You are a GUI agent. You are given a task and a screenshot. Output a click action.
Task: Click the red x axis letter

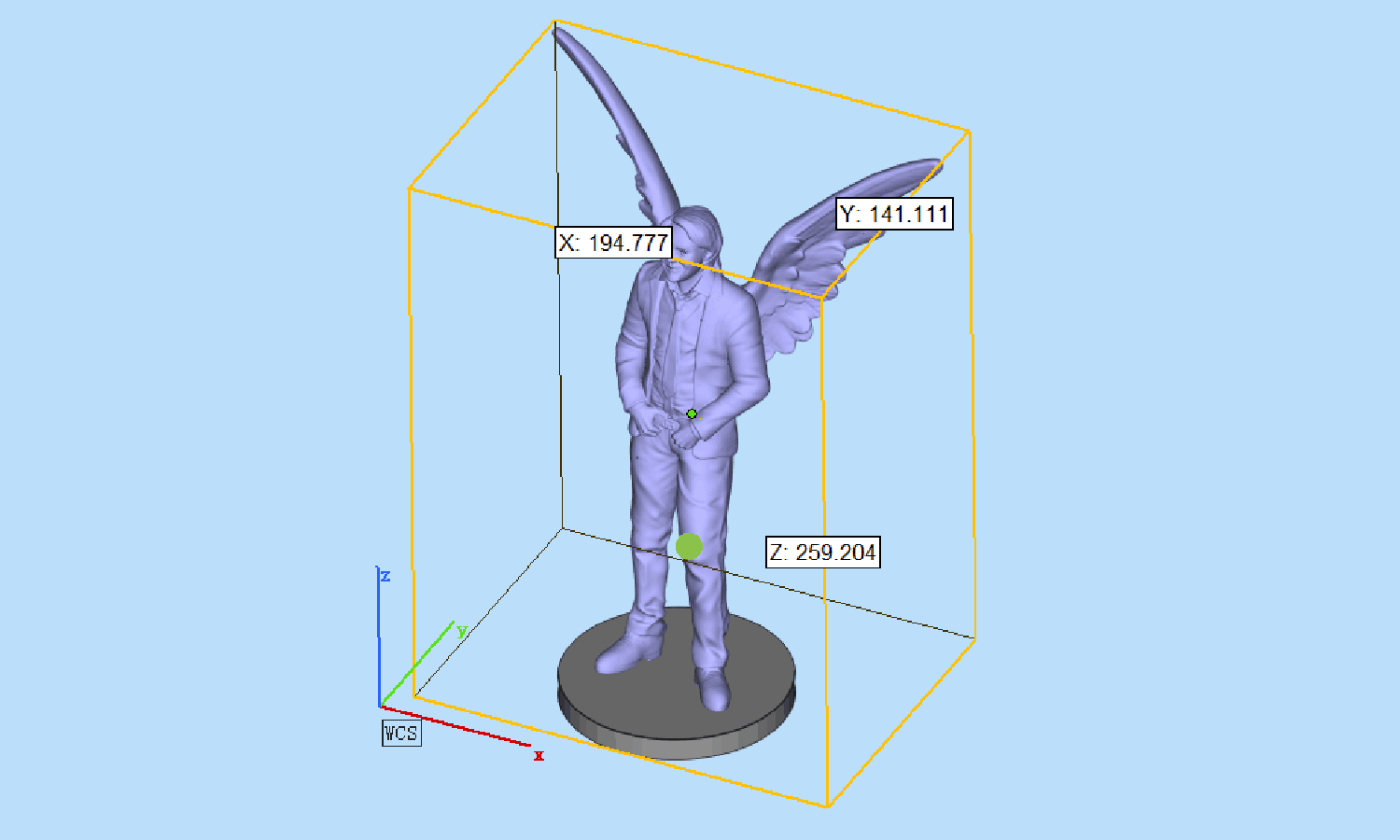[539, 755]
